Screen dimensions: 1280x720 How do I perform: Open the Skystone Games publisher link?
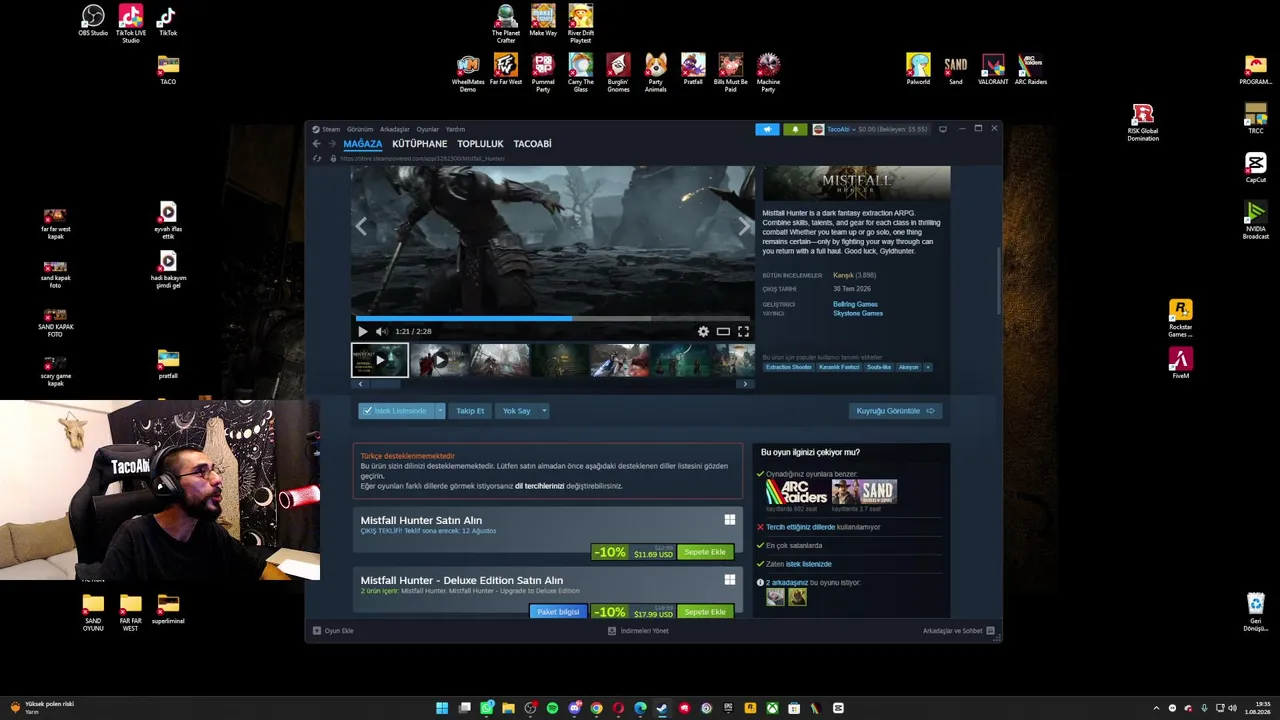858,313
